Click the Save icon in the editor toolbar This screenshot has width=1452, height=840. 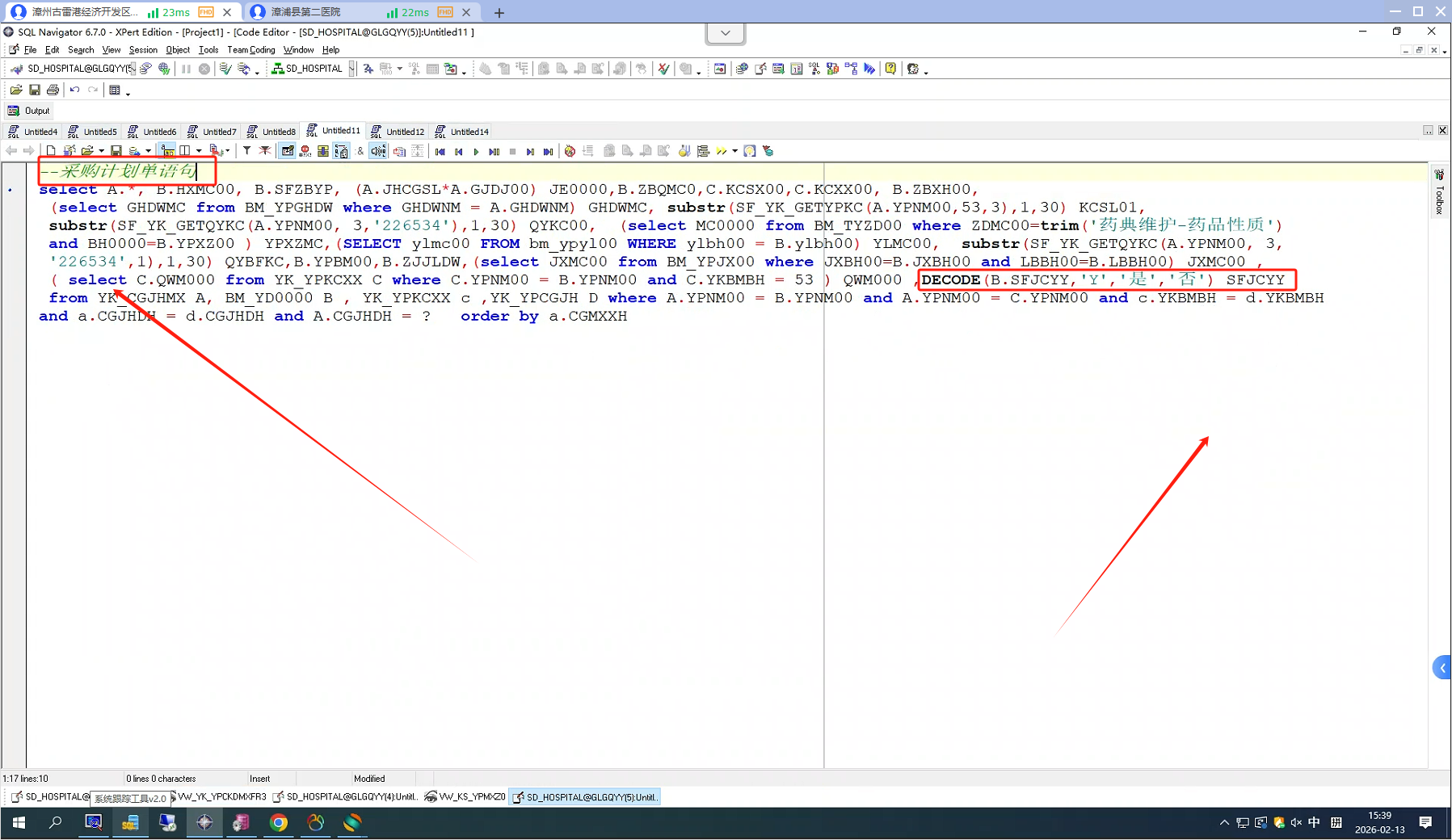click(x=116, y=151)
